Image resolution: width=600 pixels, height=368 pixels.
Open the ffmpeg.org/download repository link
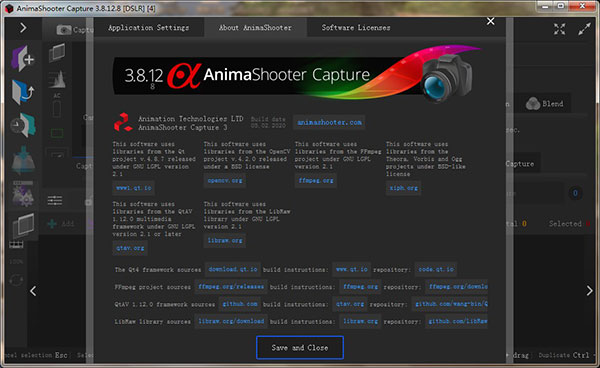[x=457, y=287]
